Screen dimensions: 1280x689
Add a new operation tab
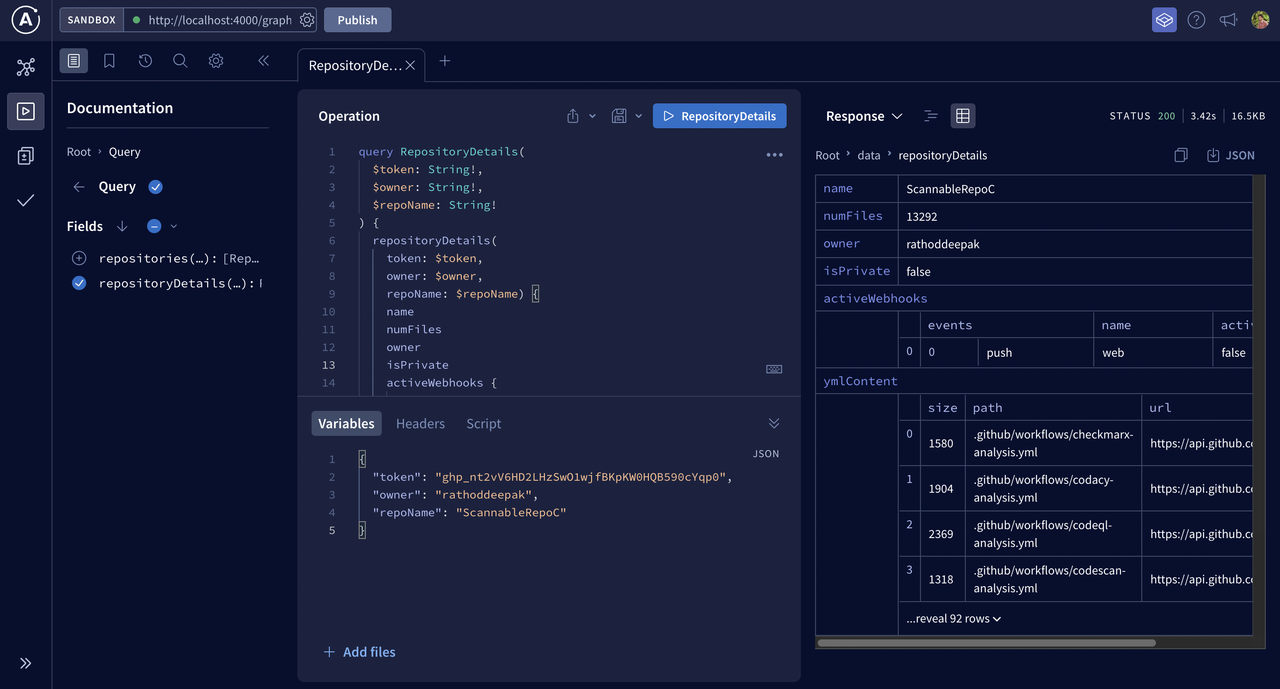pos(445,61)
